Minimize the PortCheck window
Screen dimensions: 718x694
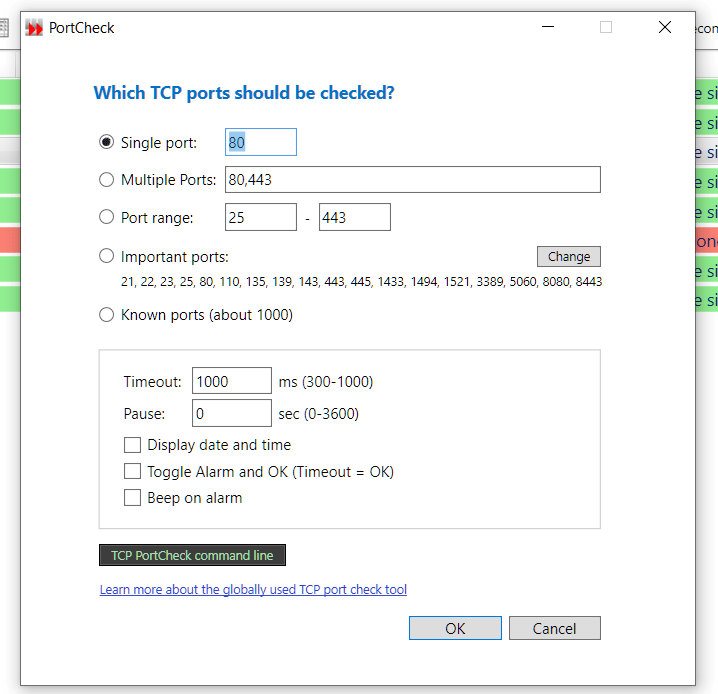[x=548, y=27]
